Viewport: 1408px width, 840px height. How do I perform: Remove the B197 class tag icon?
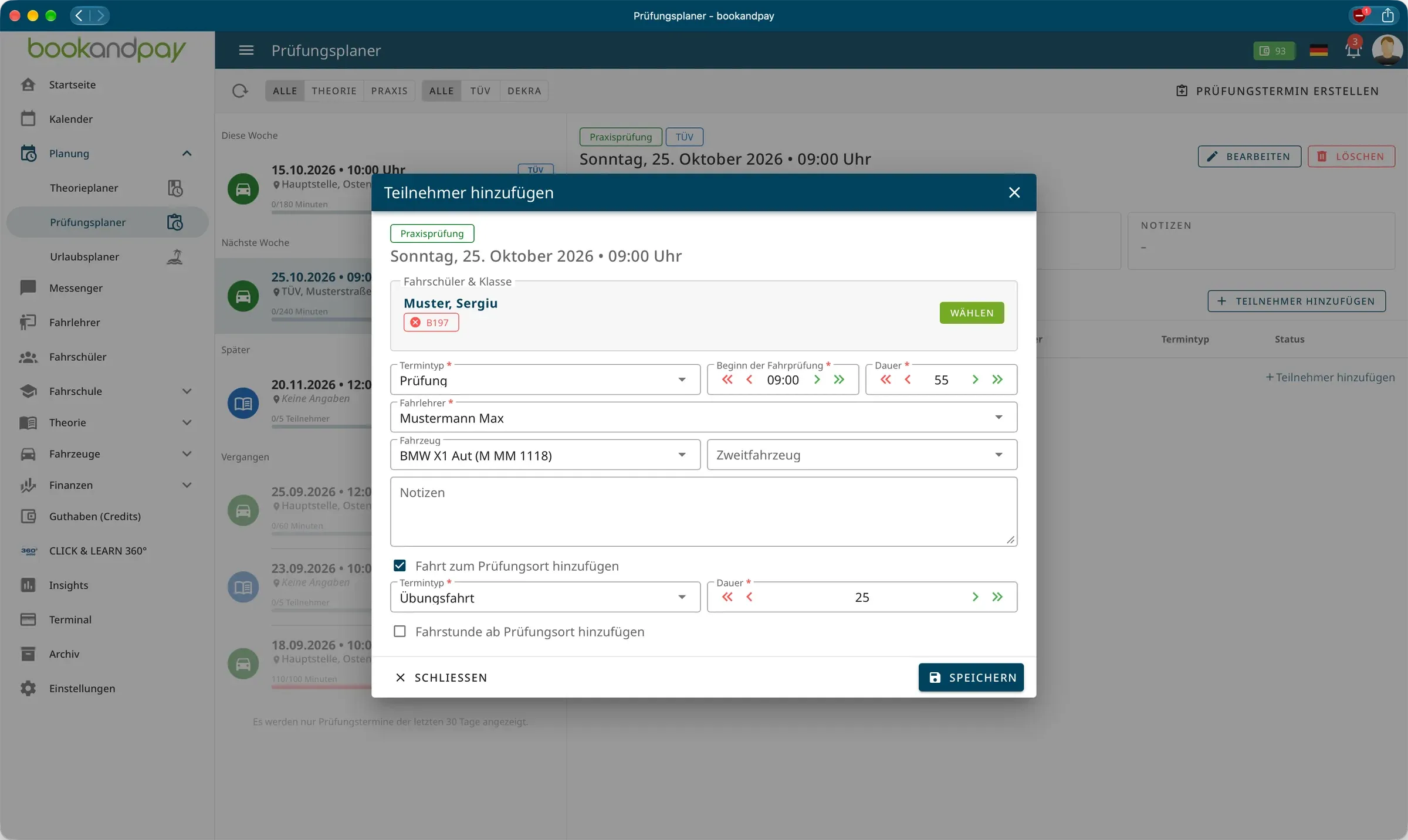[415, 323]
